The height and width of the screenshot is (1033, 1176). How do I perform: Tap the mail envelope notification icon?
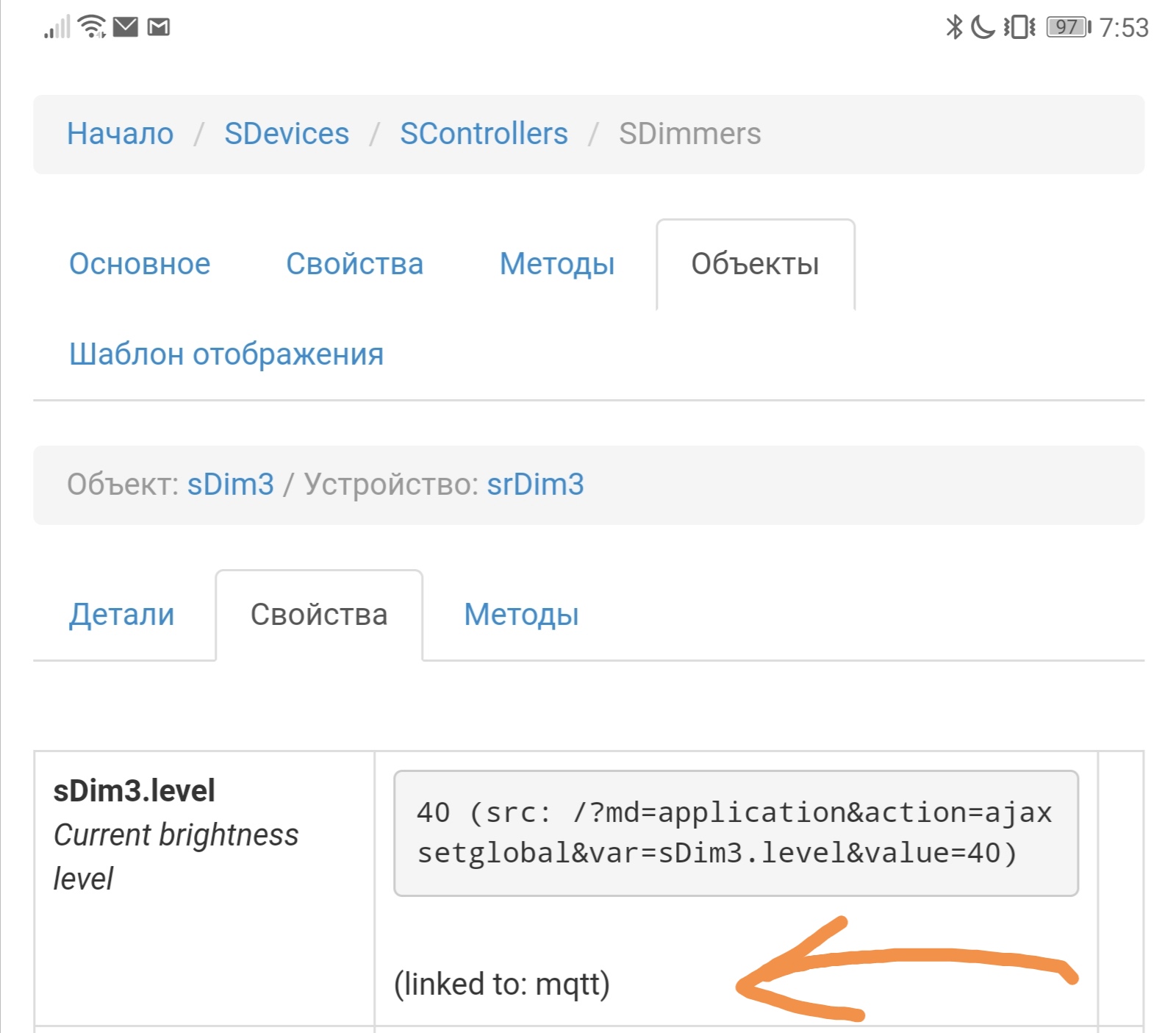point(126,27)
